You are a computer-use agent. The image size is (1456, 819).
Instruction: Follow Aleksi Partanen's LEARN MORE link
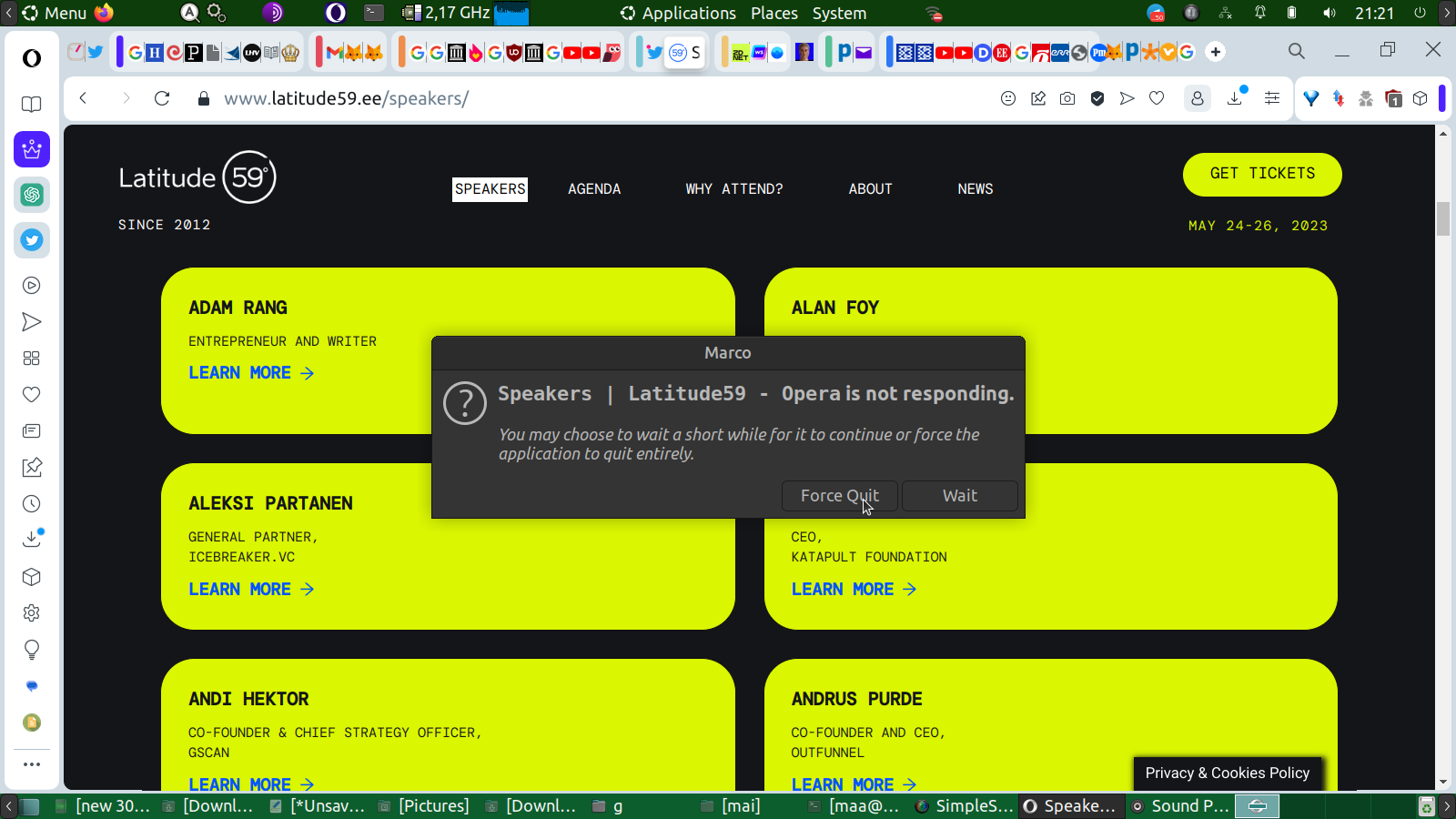pyautogui.click(x=251, y=590)
